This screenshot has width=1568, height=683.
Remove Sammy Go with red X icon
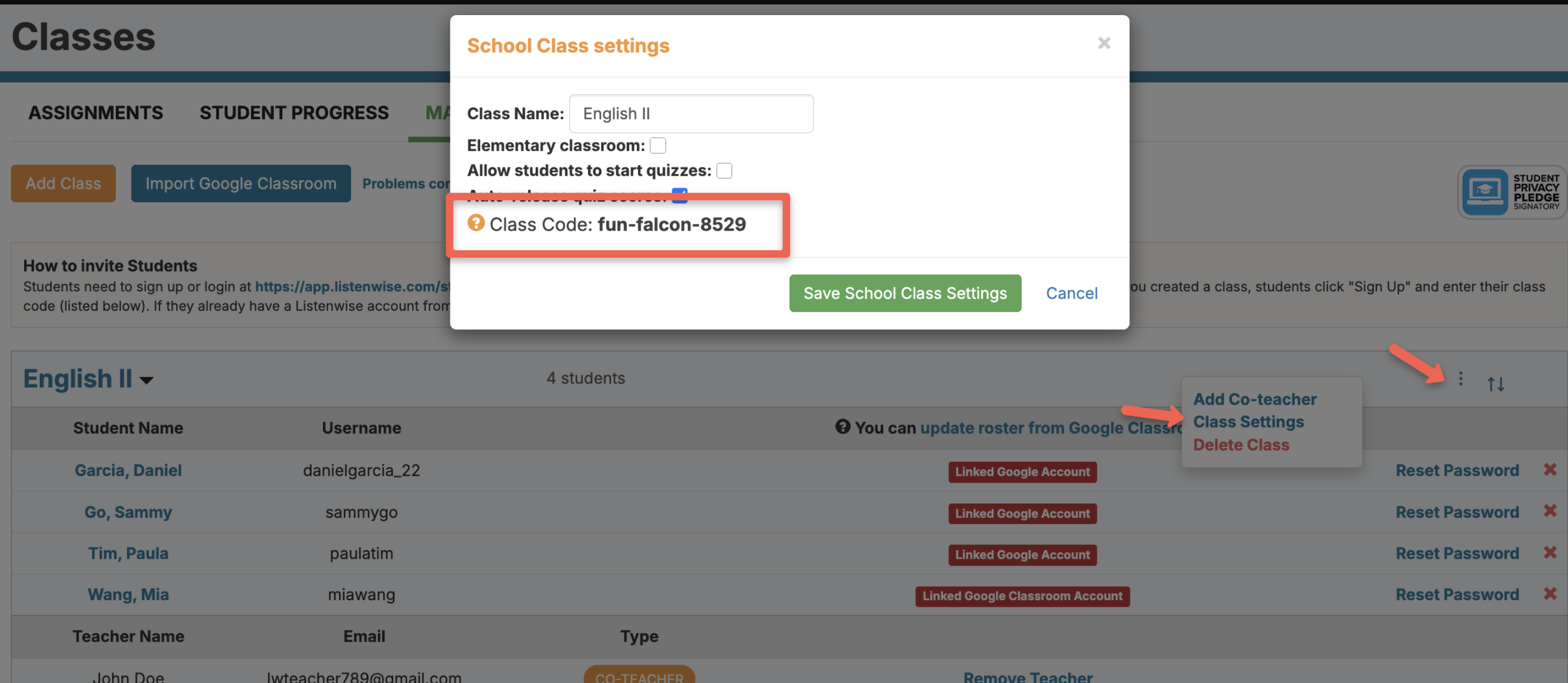[x=1550, y=511]
